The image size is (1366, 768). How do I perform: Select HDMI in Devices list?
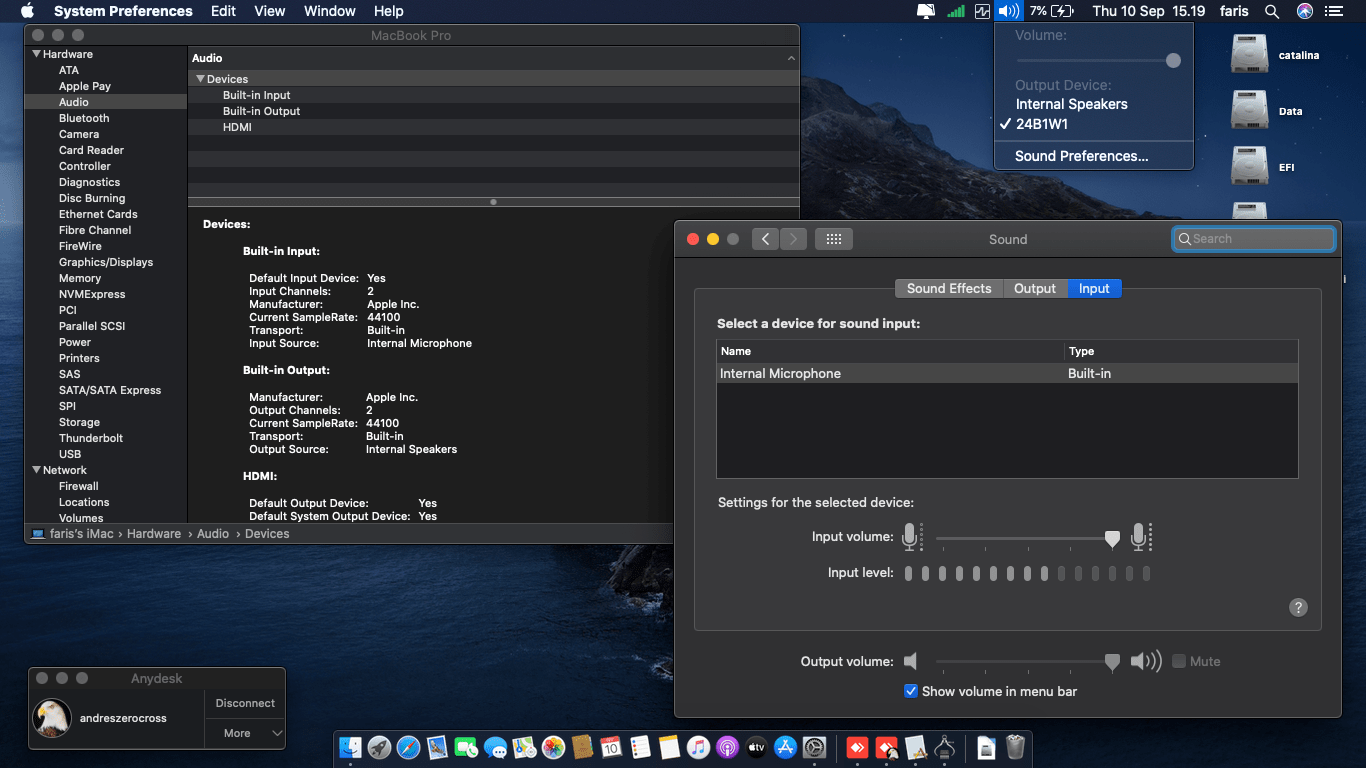click(x=237, y=127)
